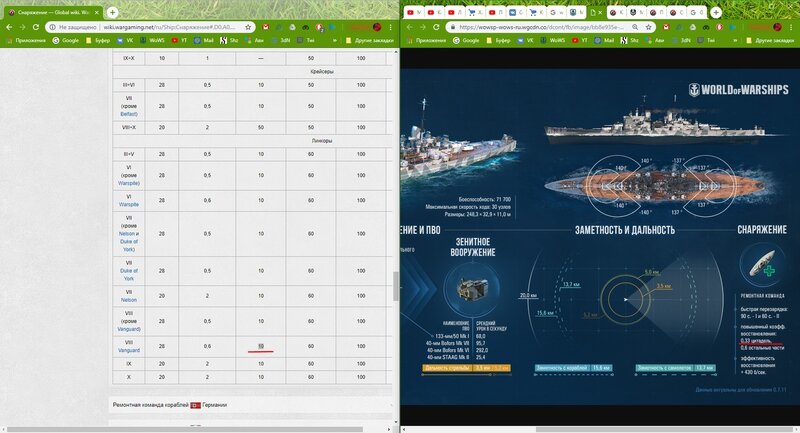The width and height of the screenshot is (800, 433).
Task: Open YT bookmark in left window
Action: tap(179, 40)
